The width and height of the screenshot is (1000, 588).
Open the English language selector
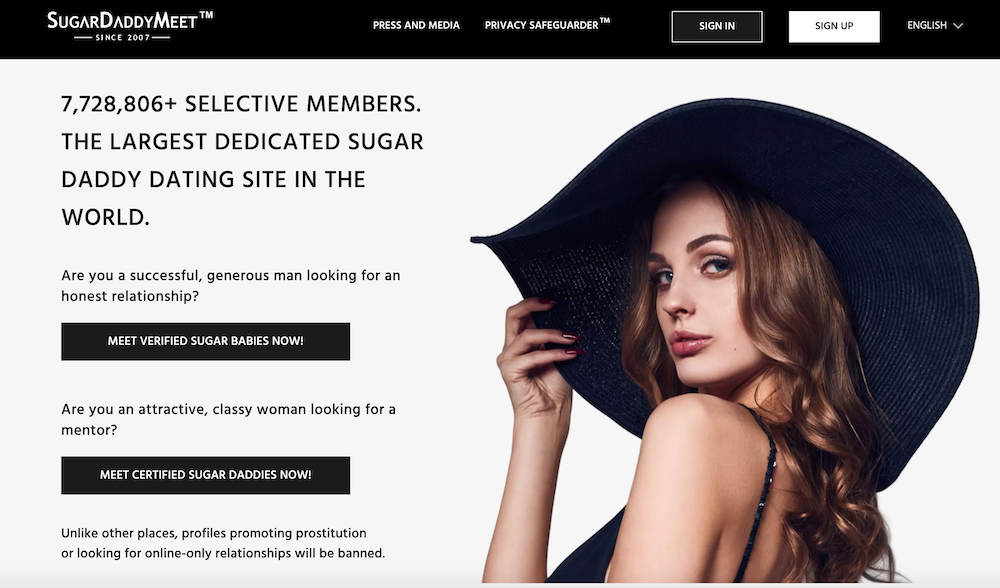[x=935, y=26]
